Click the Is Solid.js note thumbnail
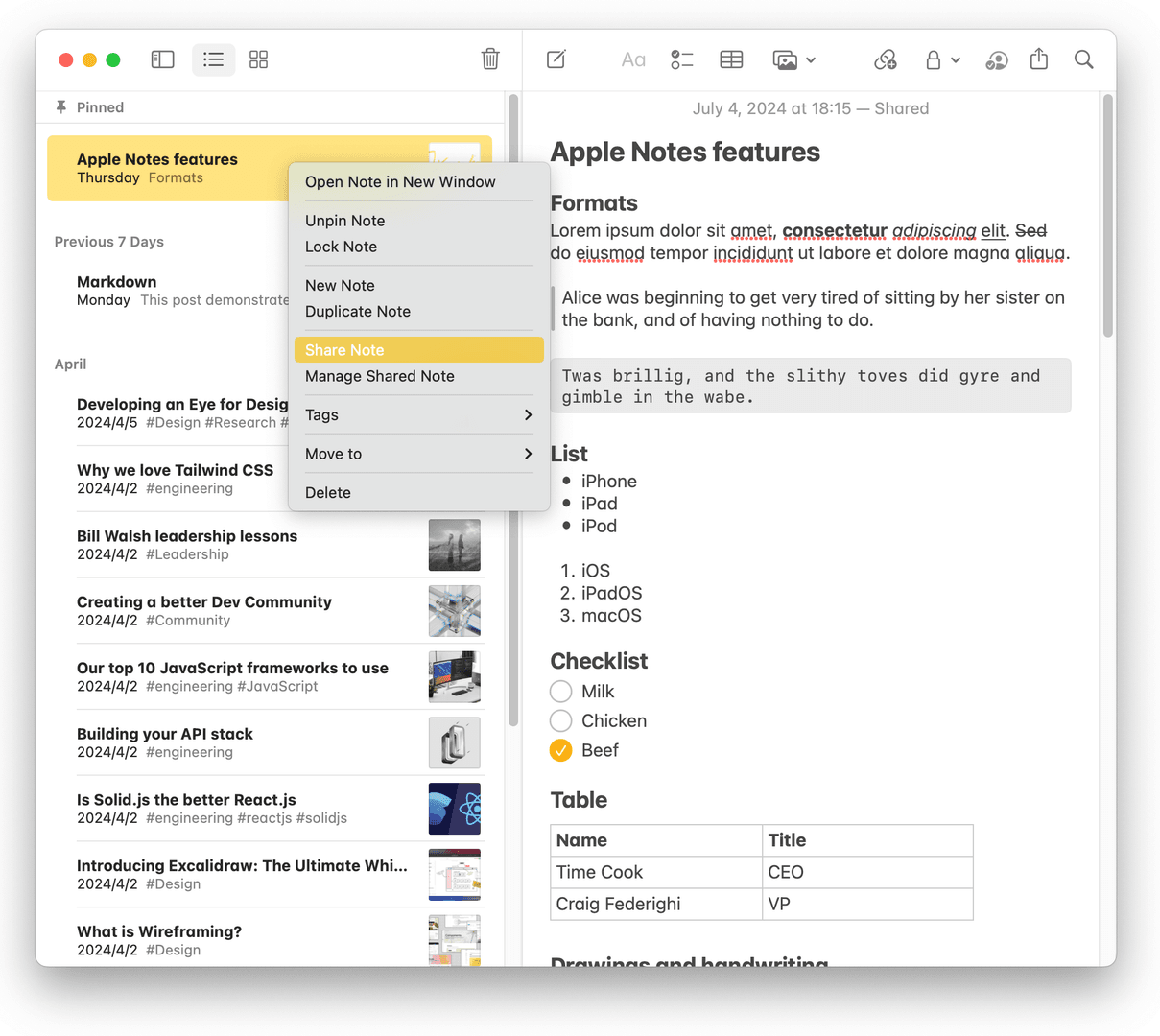The height and width of the screenshot is (1036, 1160). pos(454,809)
